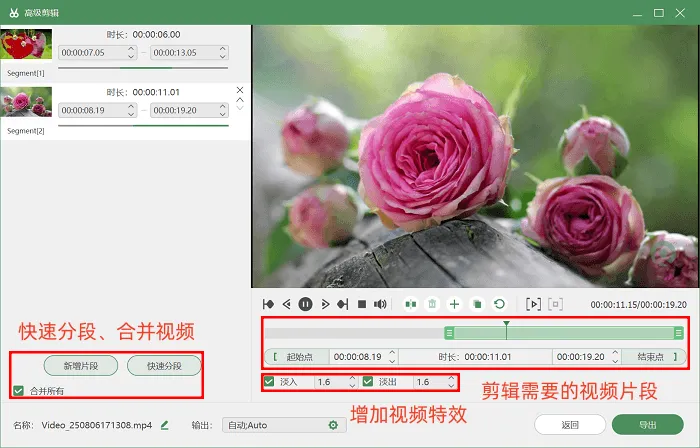Image resolution: width=700 pixels, height=448 pixels.
Task: Toggle 淡出 fade-out checkbox
Action: coord(368,382)
